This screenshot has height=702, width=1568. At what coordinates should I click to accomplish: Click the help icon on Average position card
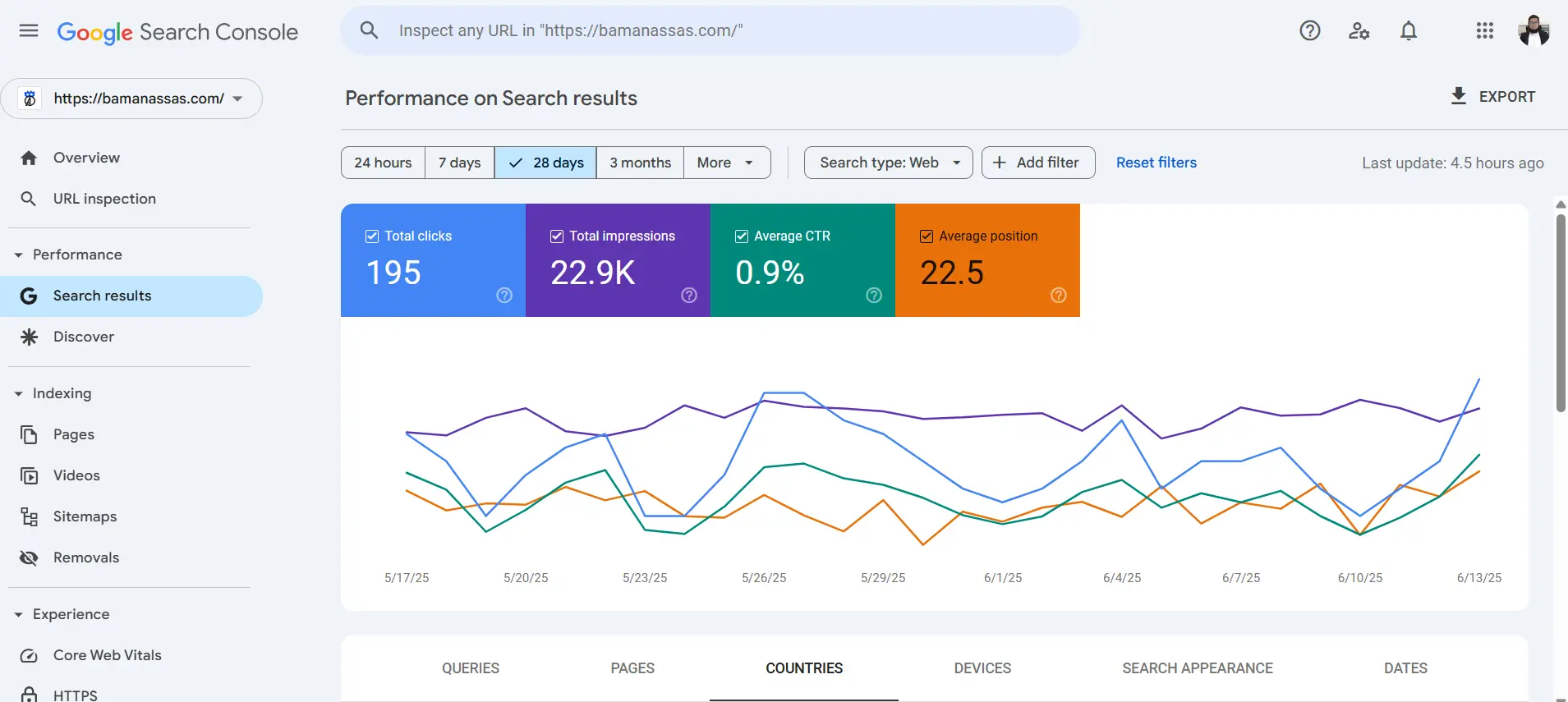click(1059, 296)
